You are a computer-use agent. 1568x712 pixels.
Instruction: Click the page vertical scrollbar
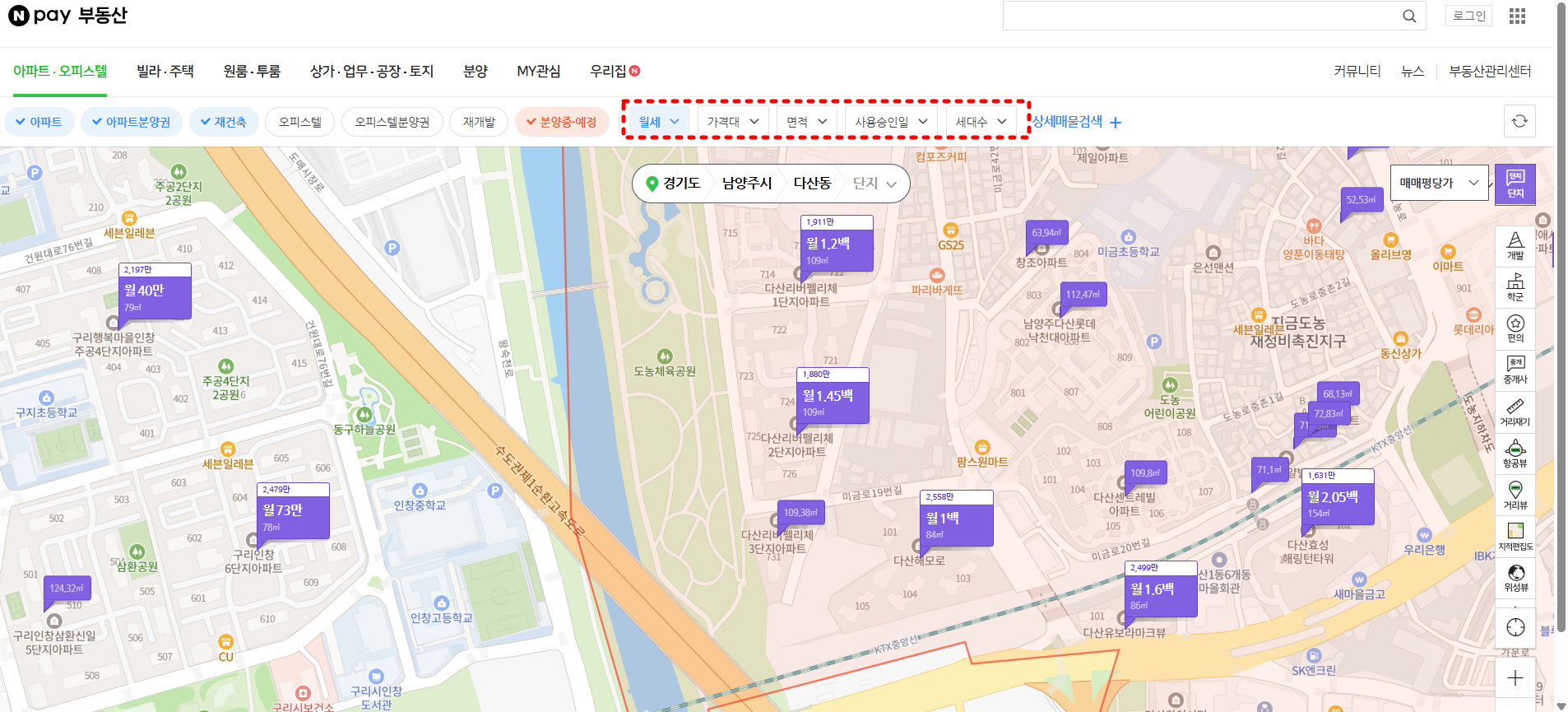click(1561, 317)
